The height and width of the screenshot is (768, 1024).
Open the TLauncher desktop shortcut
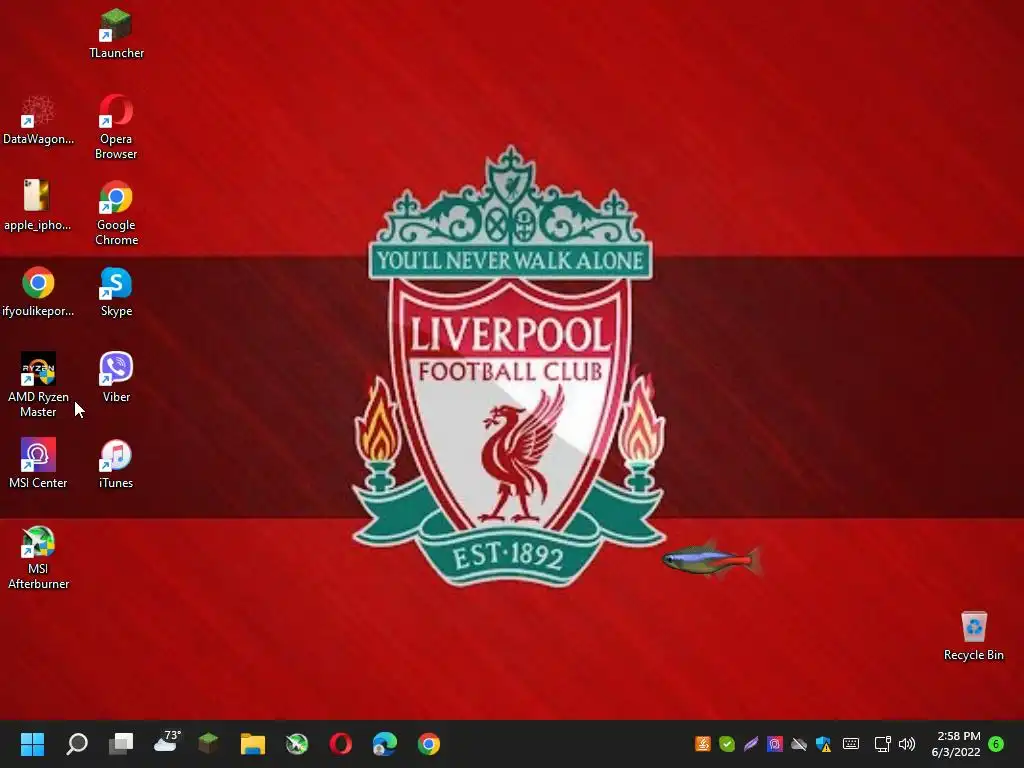pos(116,34)
